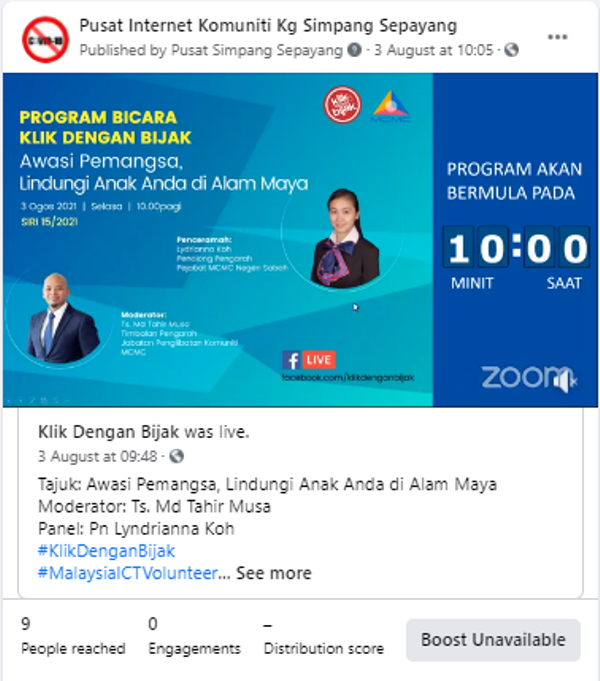
Task: Play the shared live video thumbnail
Action: pos(300,240)
